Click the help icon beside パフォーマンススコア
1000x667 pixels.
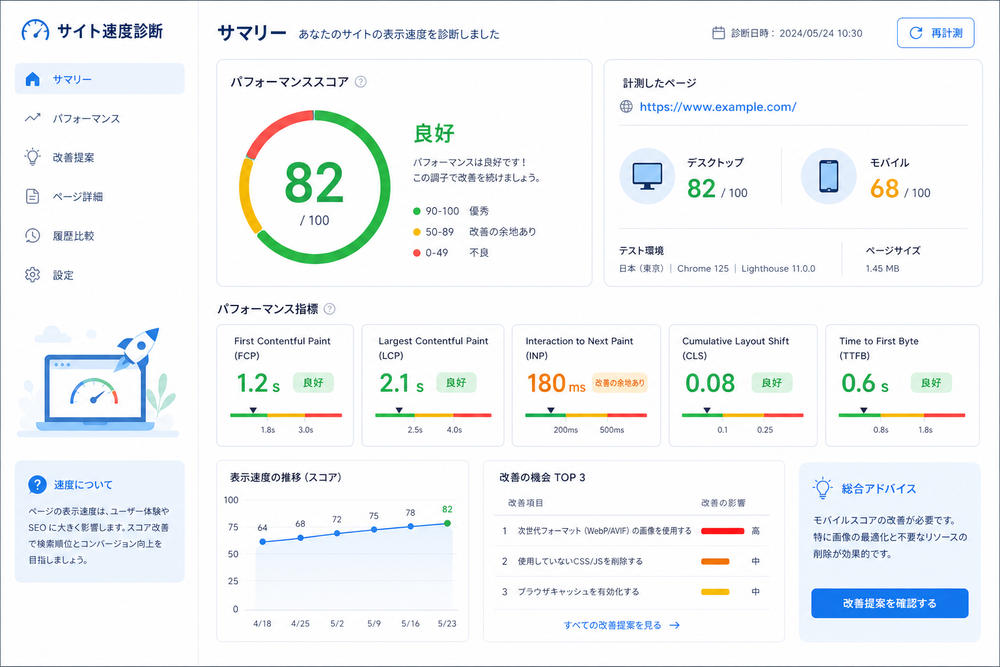click(360, 82)
